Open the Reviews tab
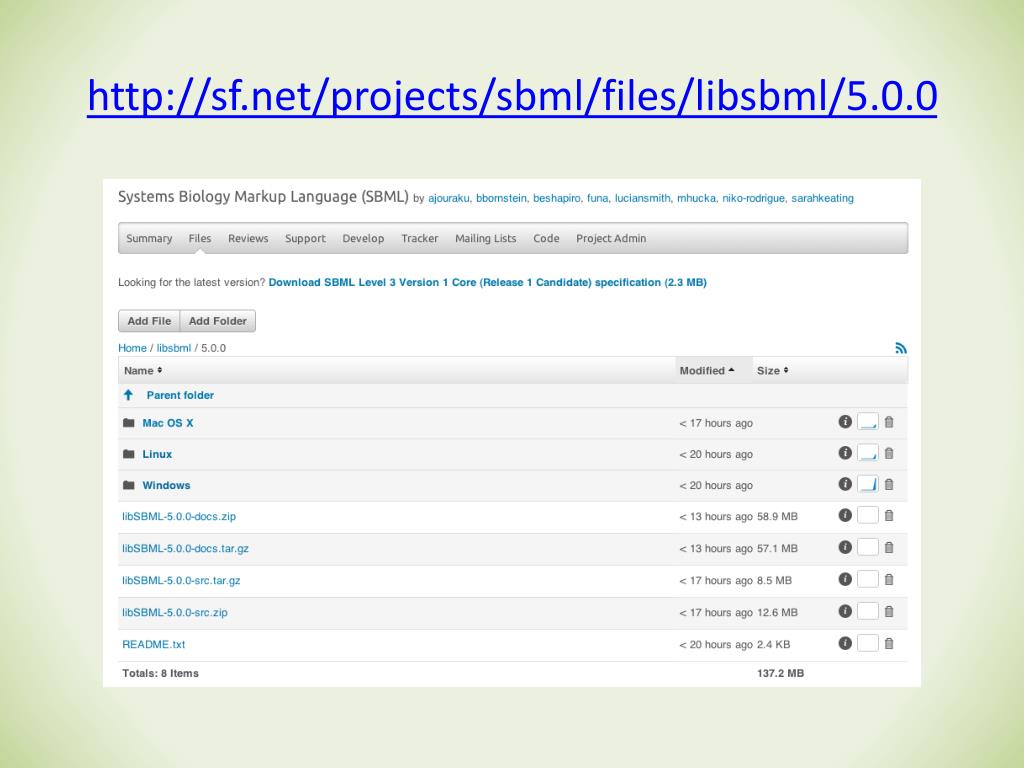The height and width of the screenshot is (768, 1024). point(248,238)
